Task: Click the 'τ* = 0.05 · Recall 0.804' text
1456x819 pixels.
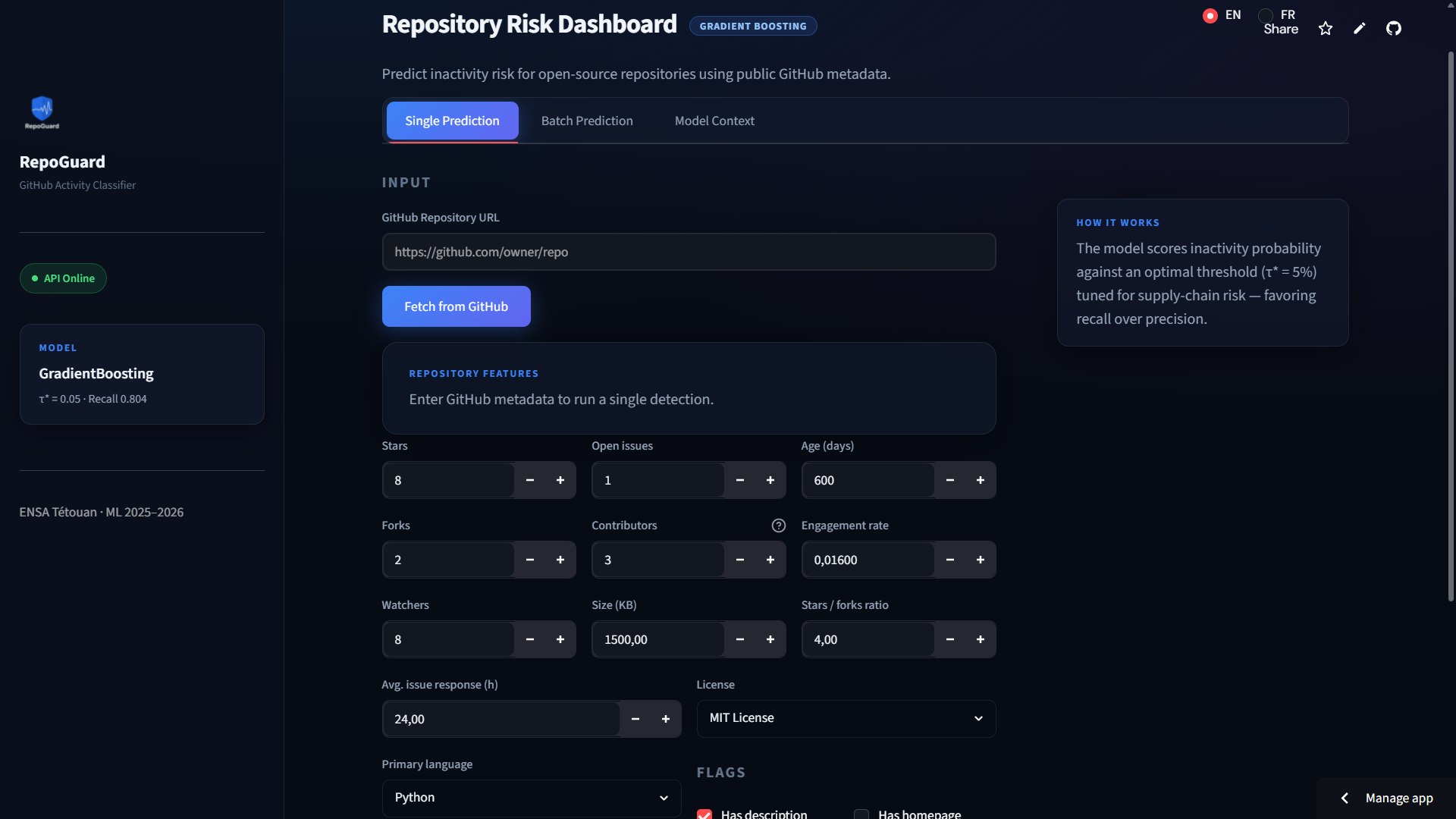Action: tap(93, 399)
